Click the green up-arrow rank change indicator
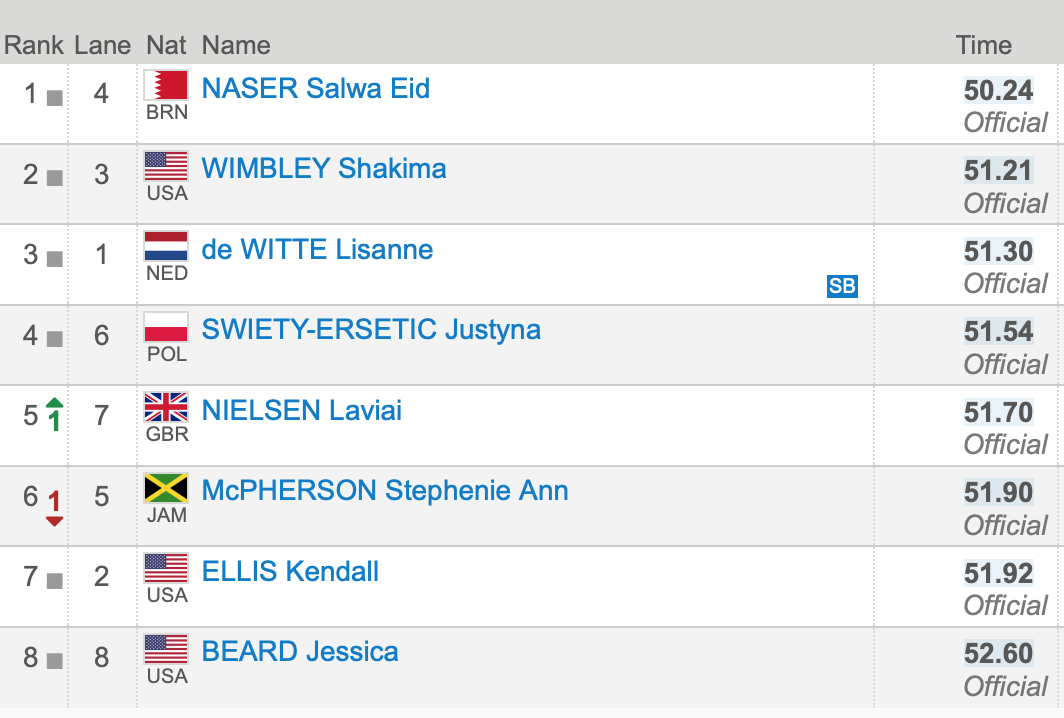 (54, 414)
